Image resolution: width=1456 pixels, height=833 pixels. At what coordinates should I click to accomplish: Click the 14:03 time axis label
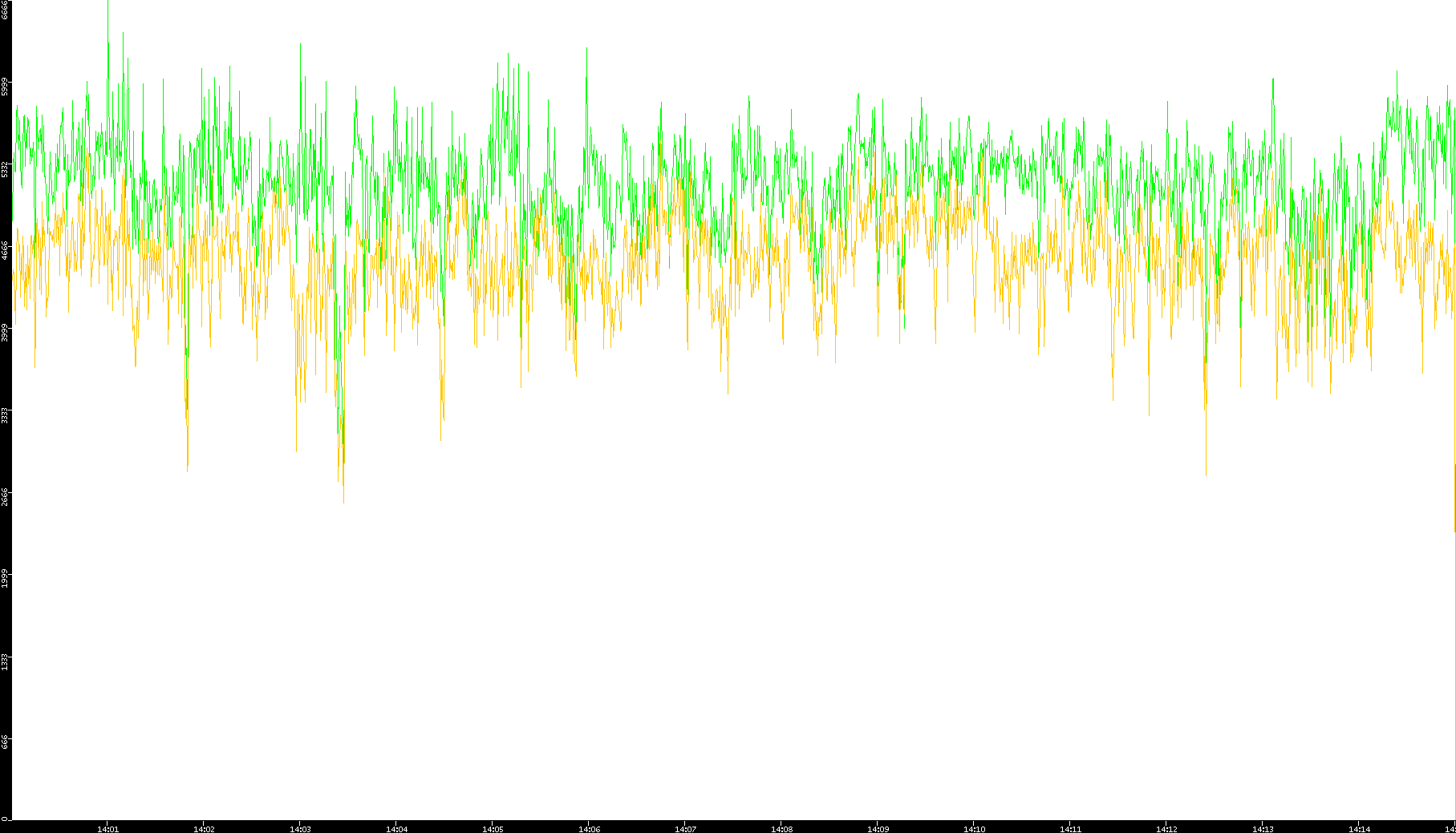click(x=300, y=829)
